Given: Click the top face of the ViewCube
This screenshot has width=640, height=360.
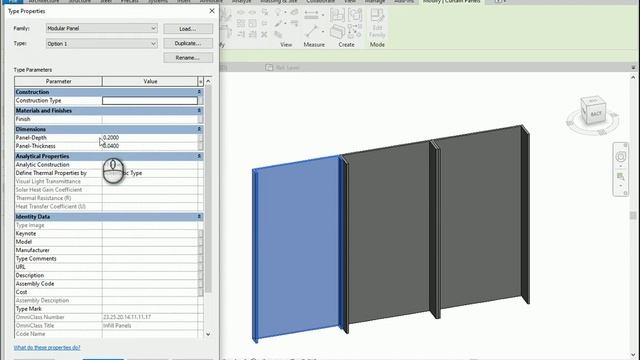Looking at the screenshot, I should 593,100.
